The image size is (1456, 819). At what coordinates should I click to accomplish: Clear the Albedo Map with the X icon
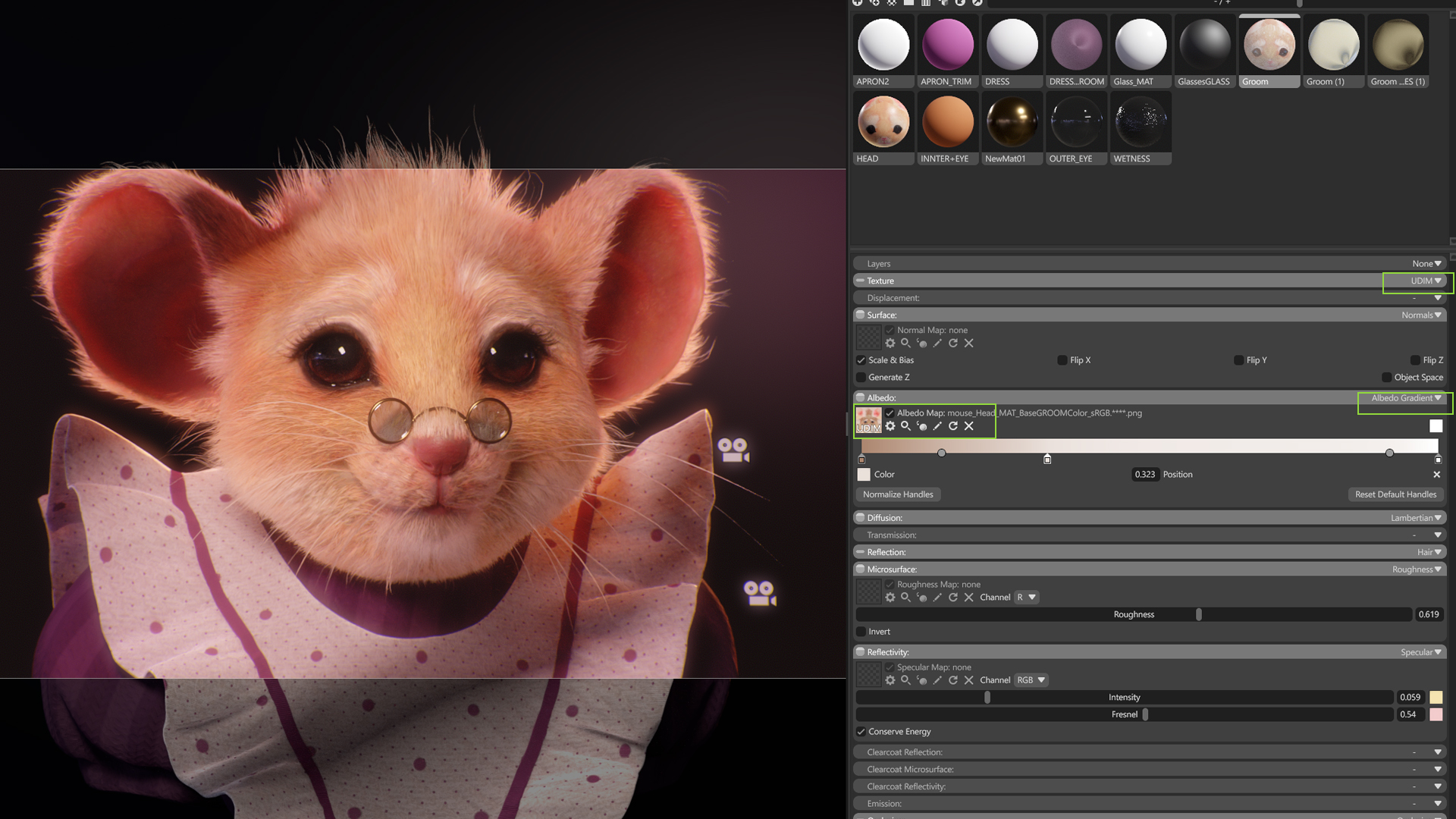point(969,426)
